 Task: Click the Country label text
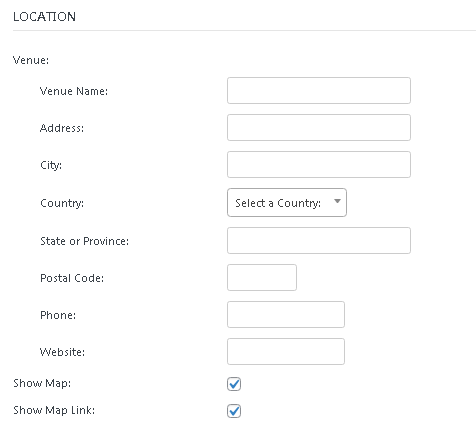[x=62, y=203]
